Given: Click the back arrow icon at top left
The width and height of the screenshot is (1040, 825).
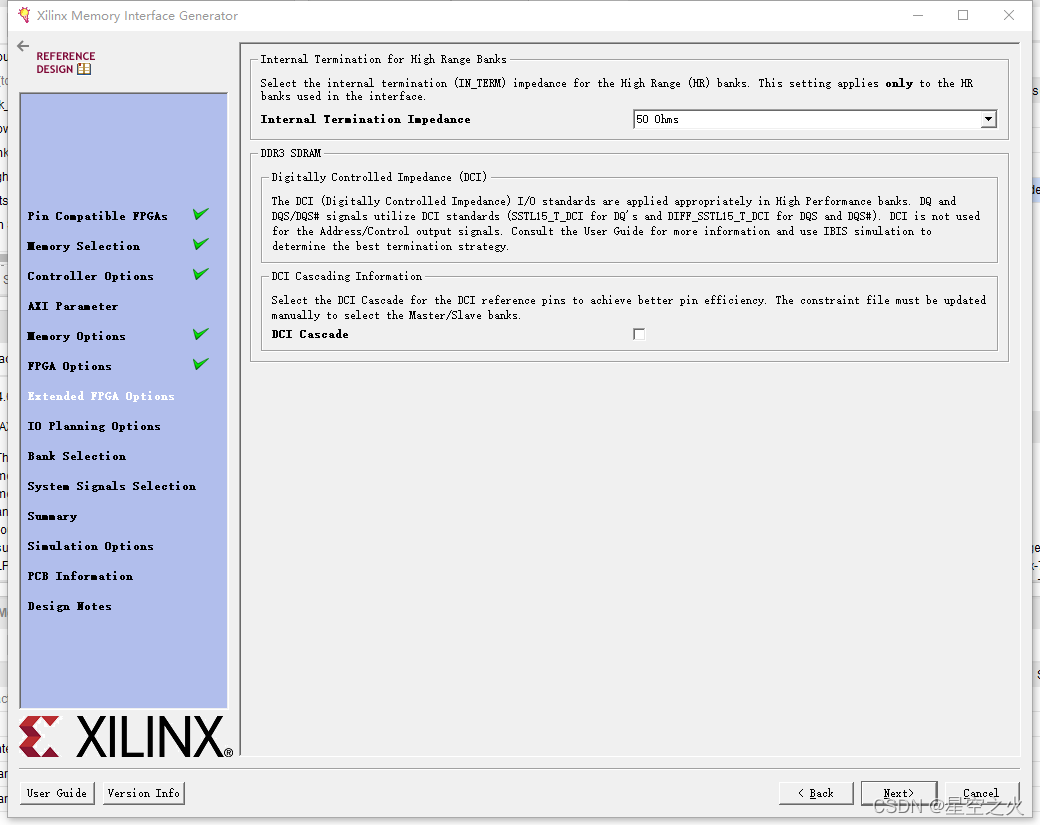Looking at the screenshot, I should pyautogui.click(x=23, y=46).
